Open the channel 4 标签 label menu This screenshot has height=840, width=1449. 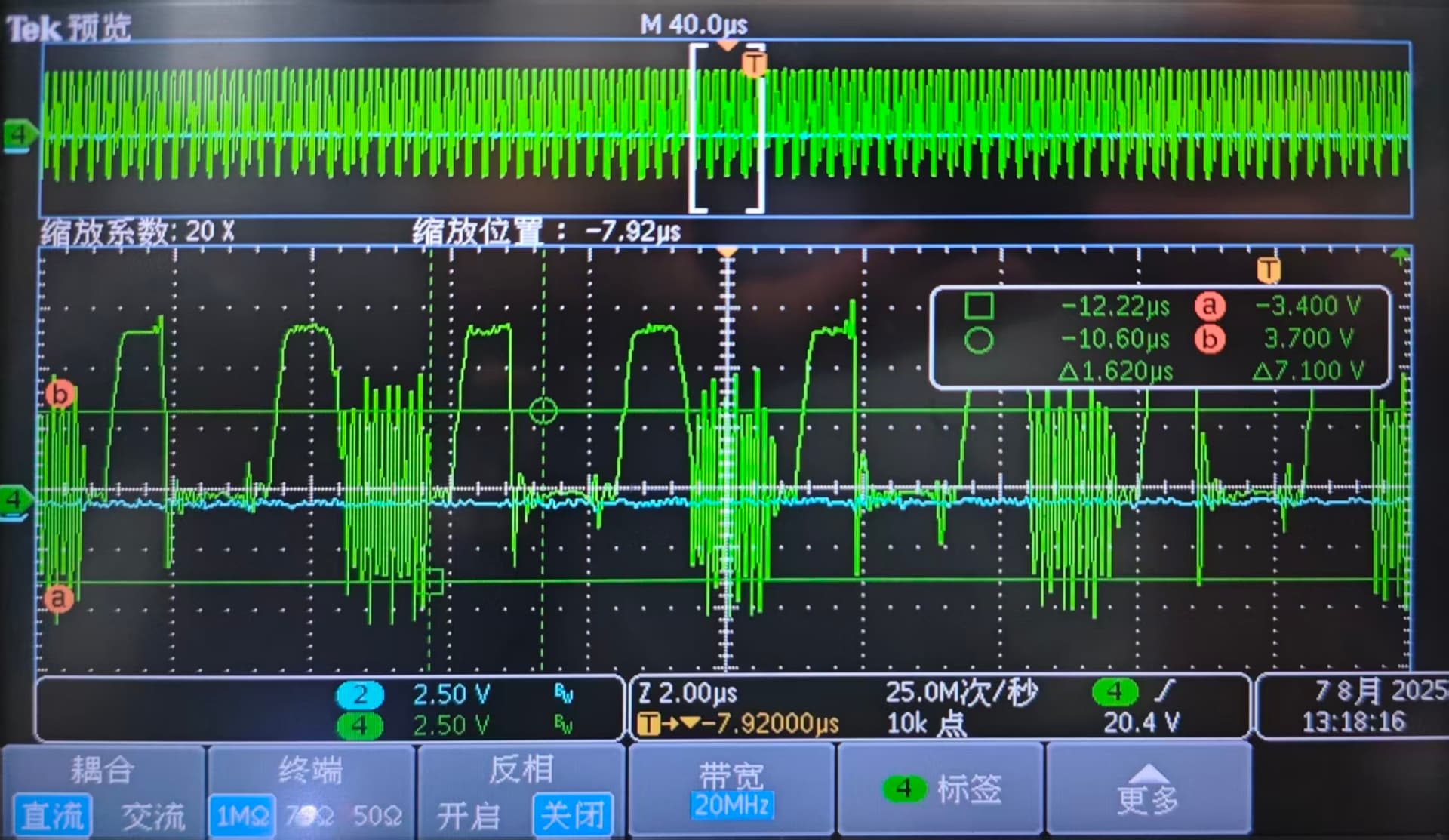coord(941,790)
